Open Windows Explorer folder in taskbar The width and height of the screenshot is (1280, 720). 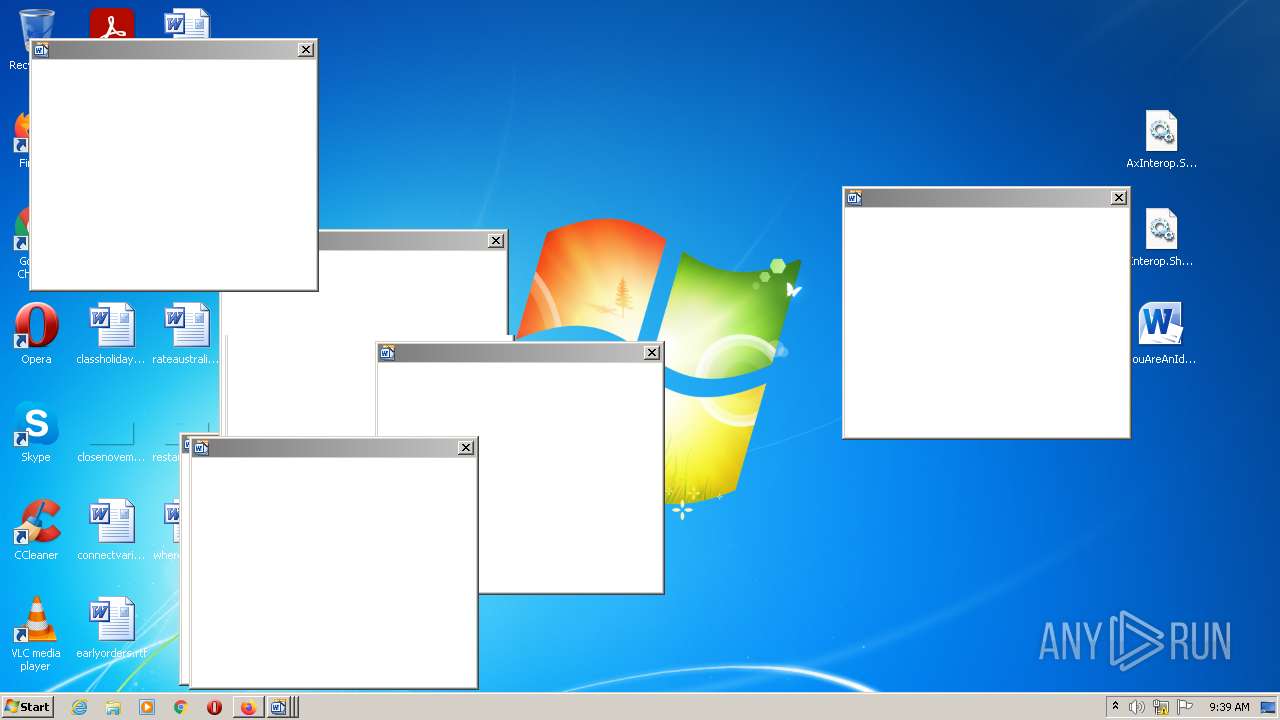[x=113, y=707]
